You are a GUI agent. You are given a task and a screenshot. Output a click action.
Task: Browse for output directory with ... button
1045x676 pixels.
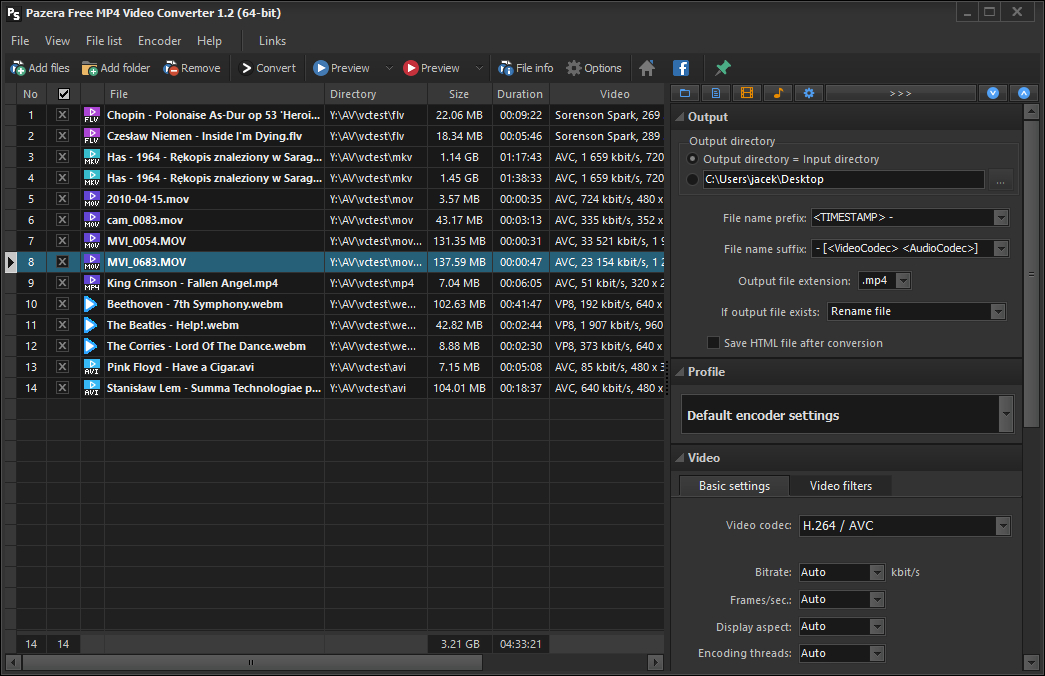click(1000, 180)
